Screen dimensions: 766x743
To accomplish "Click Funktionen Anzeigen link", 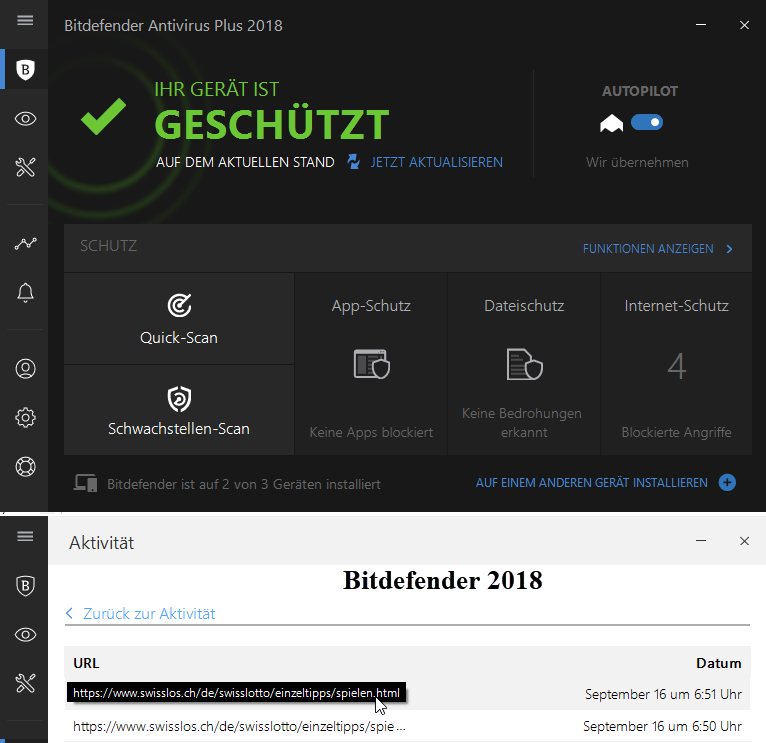I will (x=648, y=249).
